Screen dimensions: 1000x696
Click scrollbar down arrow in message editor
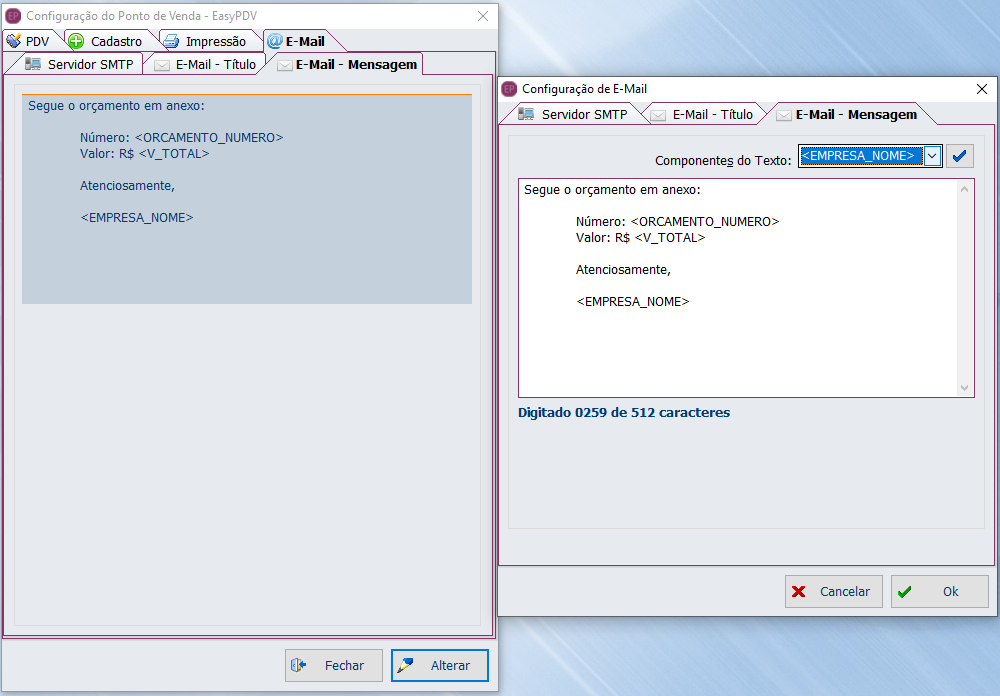click(965, 388)
